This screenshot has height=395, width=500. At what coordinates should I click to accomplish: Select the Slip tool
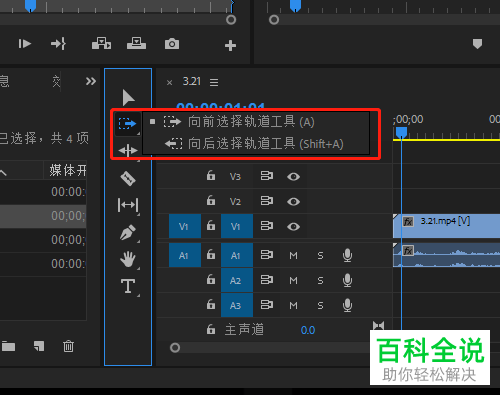tap(128, 205)
